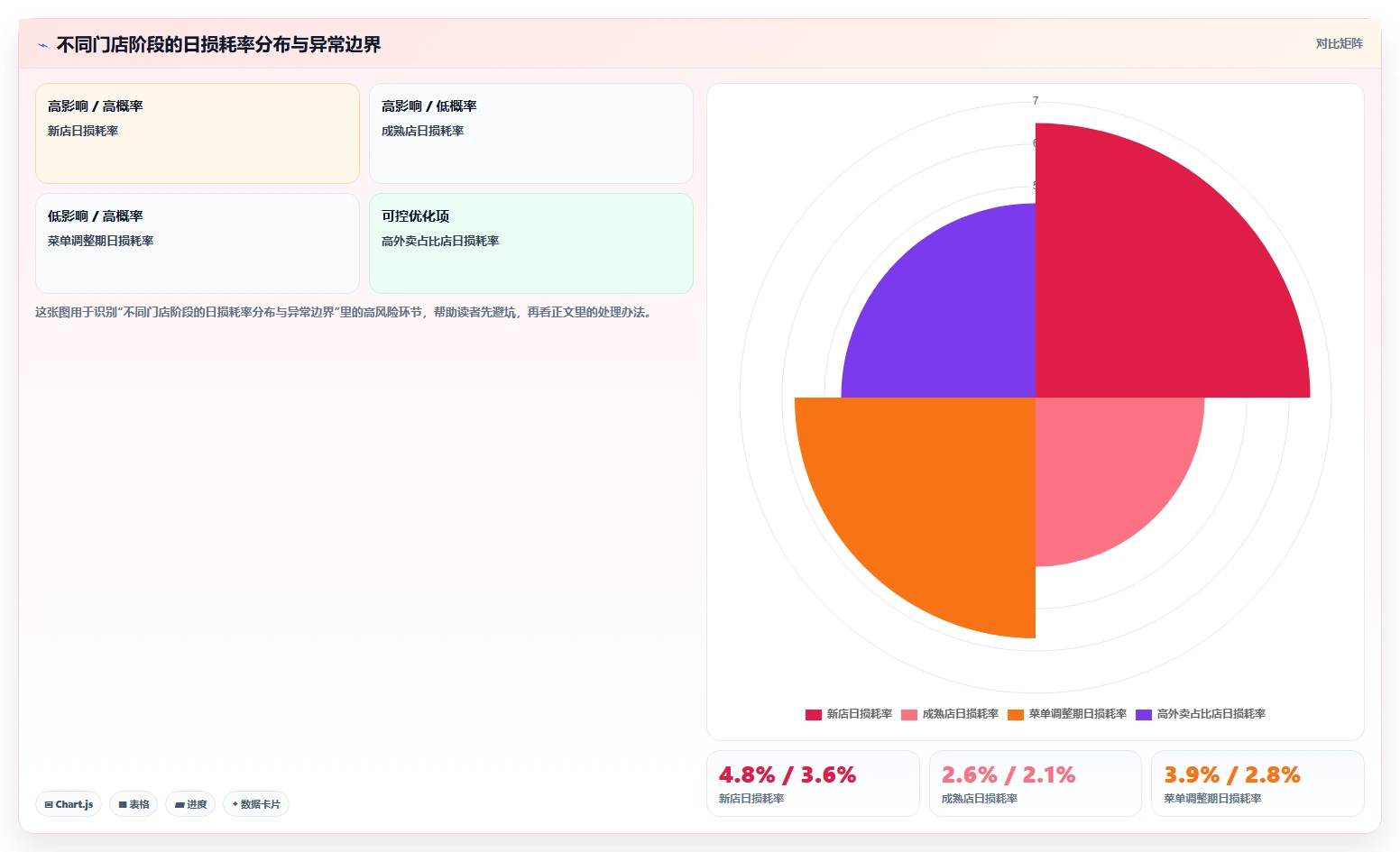Select the 高影响 / 高概率 card
The height and width of the screenshot is (852, 1400).
[198, 133]
